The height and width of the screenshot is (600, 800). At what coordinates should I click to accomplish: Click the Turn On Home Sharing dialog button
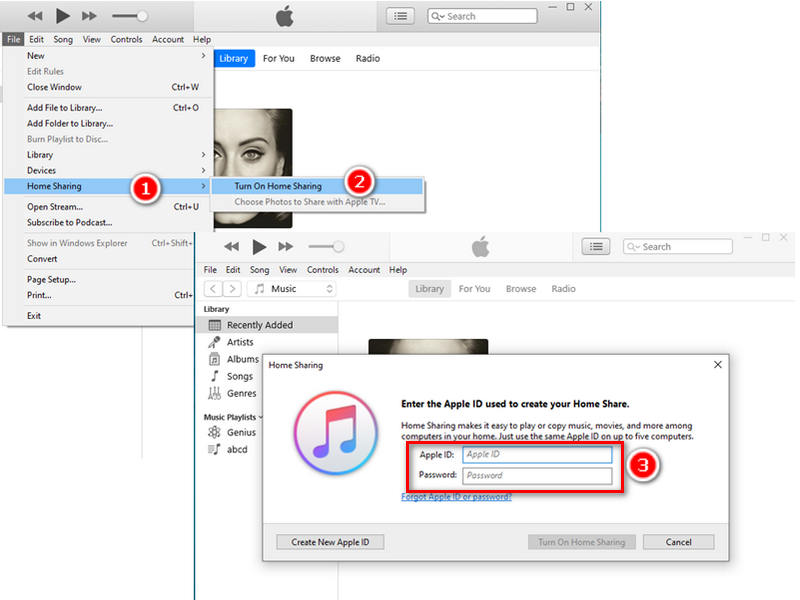click(x=582, y=542)
